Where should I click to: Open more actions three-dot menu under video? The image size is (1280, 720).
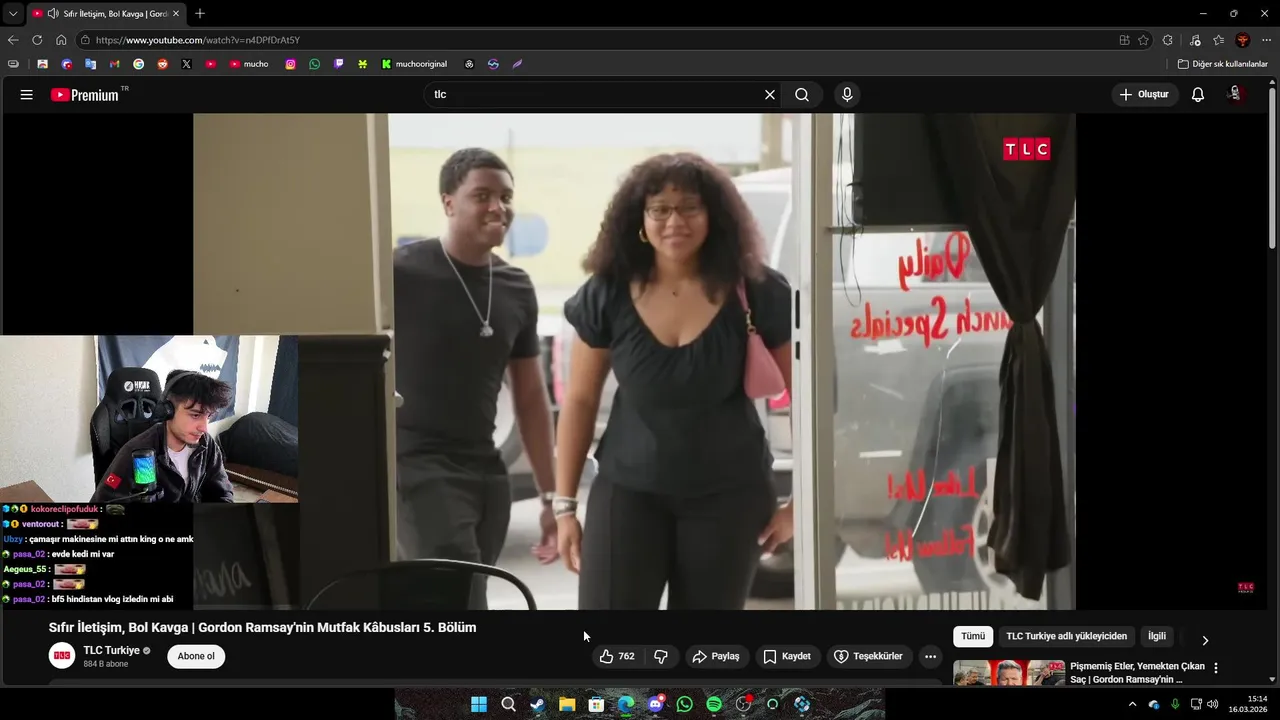[930, 657]
